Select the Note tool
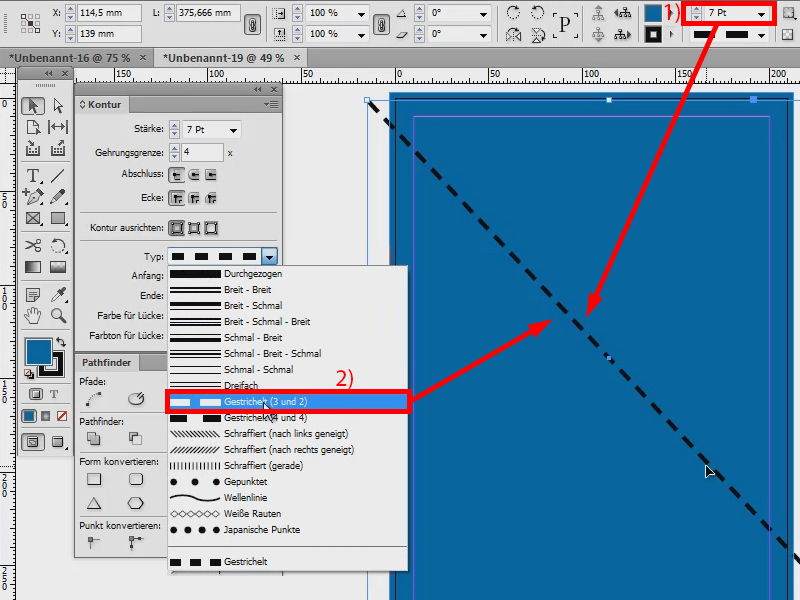 pyautogui.click(x=33, y=294)
